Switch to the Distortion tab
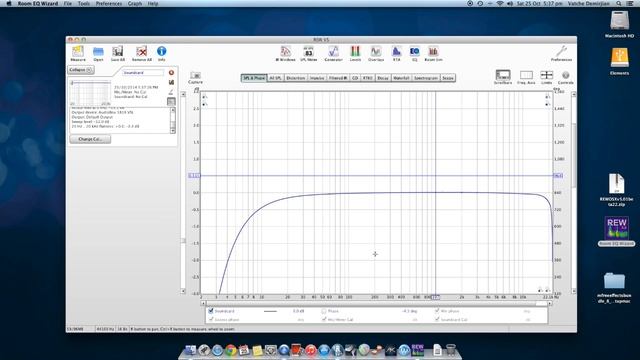 [x=296, y=78]
